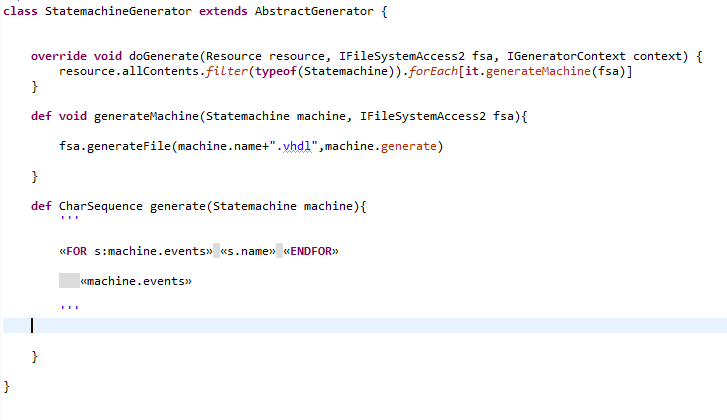
Task: Click the extends keyword
Action: click(223, 11)
